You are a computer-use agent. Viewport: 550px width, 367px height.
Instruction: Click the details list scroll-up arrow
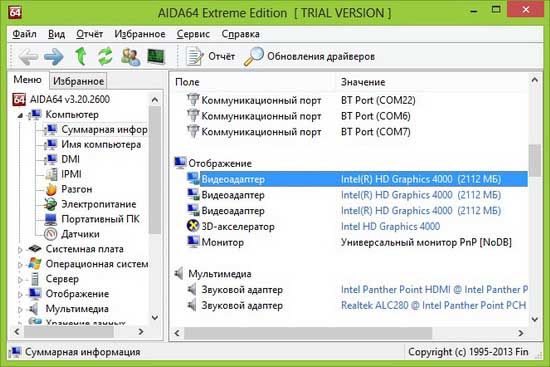[534, 80]
